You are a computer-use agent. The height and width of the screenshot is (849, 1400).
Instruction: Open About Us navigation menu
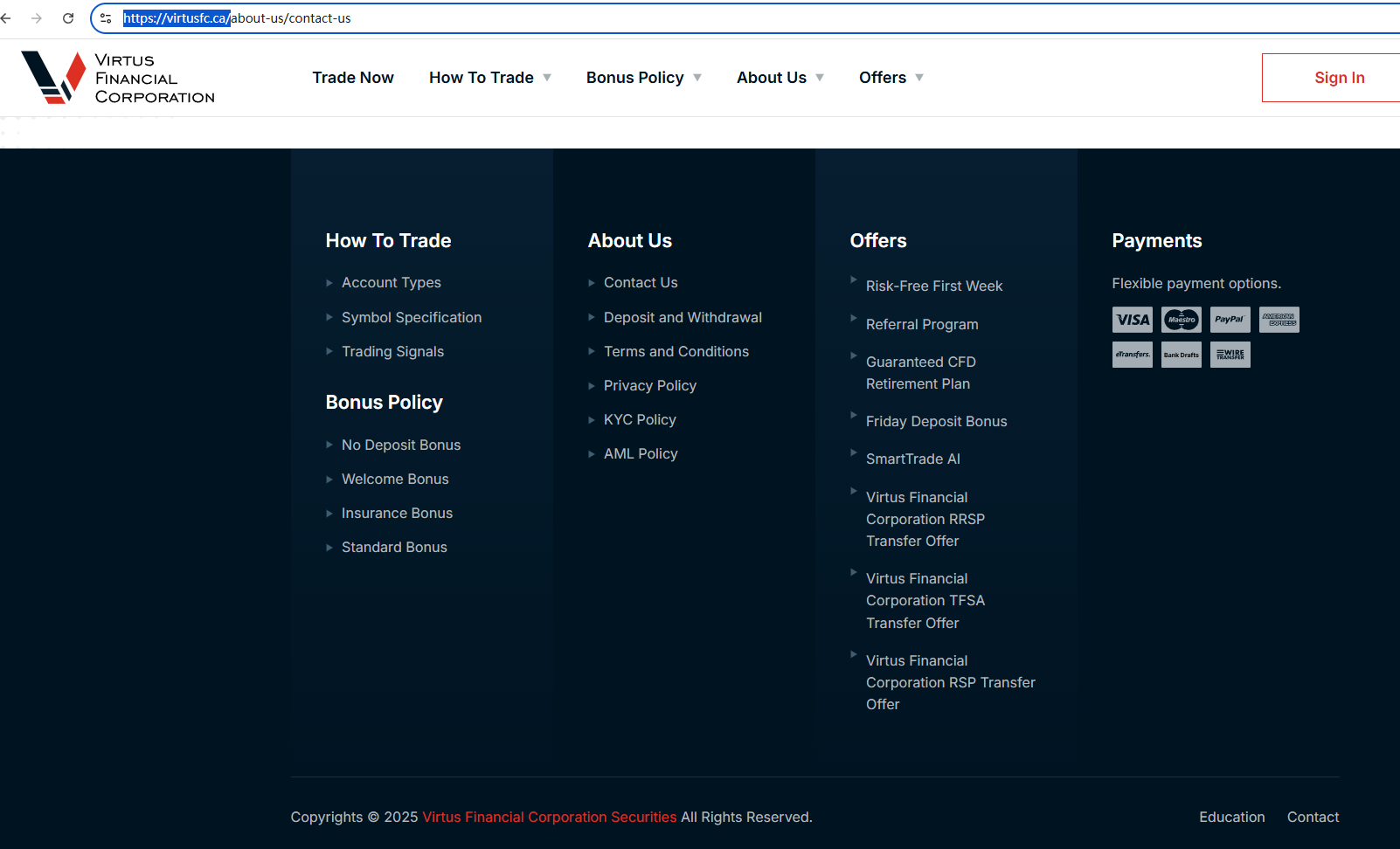click(772, 78)
